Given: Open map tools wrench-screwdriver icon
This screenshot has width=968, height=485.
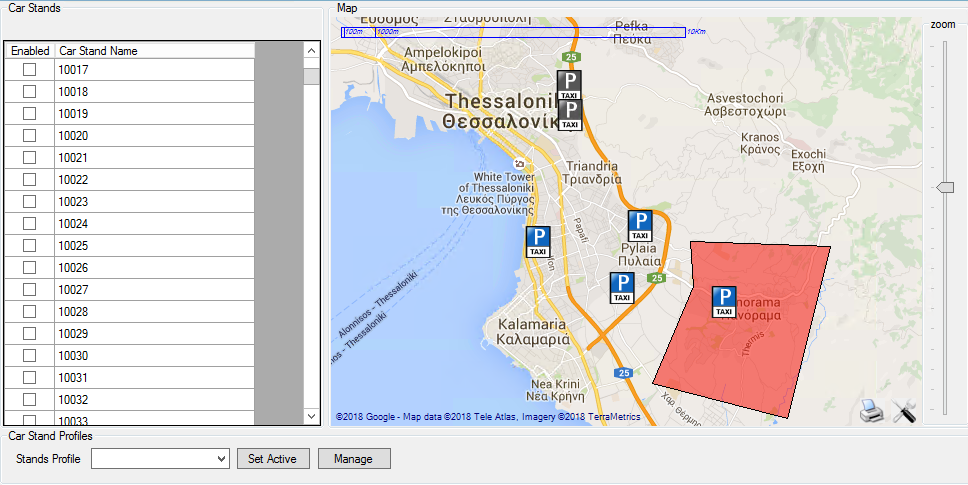Looking at the screenshot, I should click(904, 411).
